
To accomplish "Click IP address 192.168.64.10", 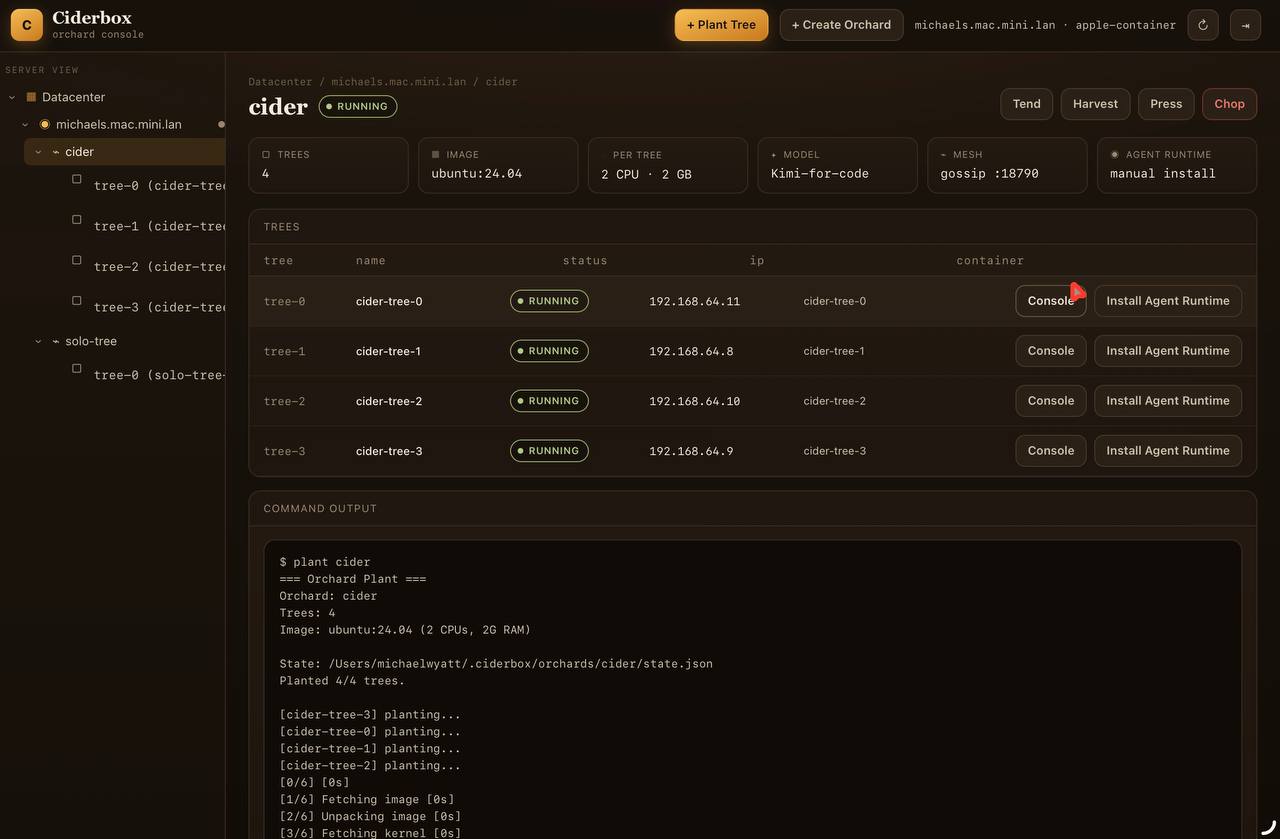I will coord(694,401).
